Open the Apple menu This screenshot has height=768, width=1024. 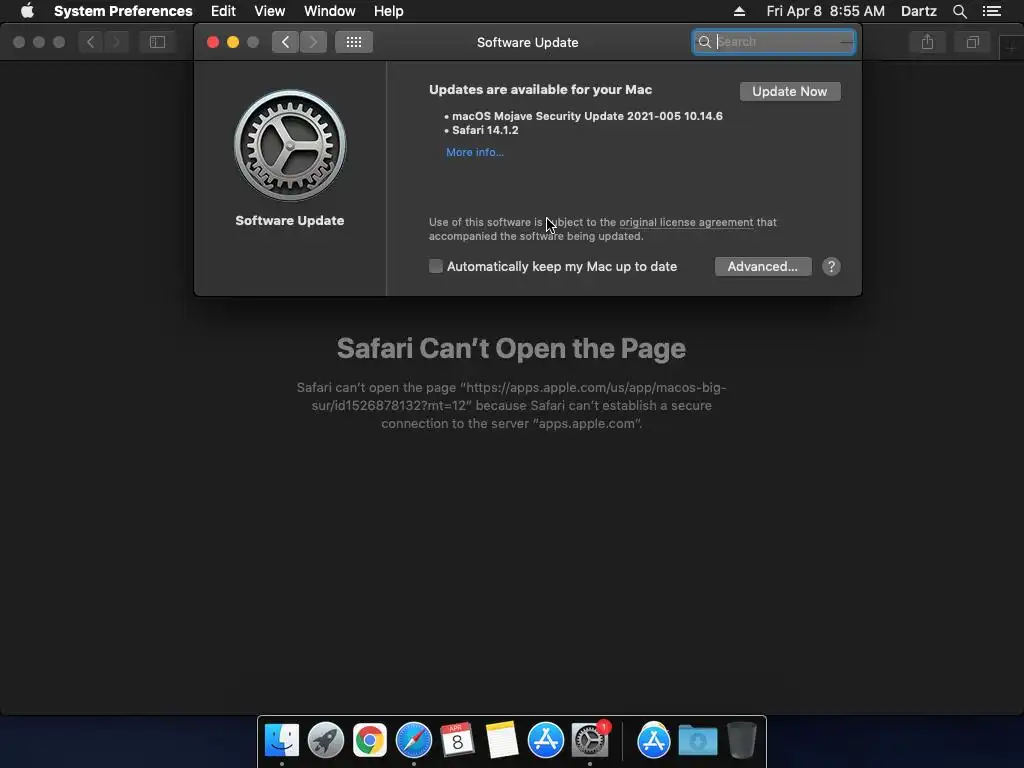pos(27,11)
